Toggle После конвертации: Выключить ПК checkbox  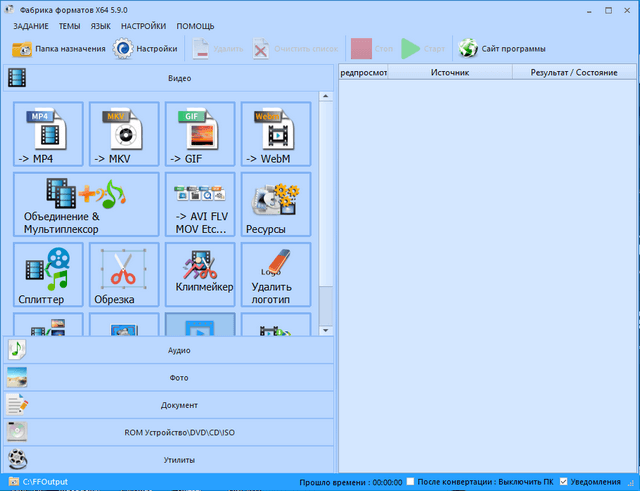click(x=410, y=482)
